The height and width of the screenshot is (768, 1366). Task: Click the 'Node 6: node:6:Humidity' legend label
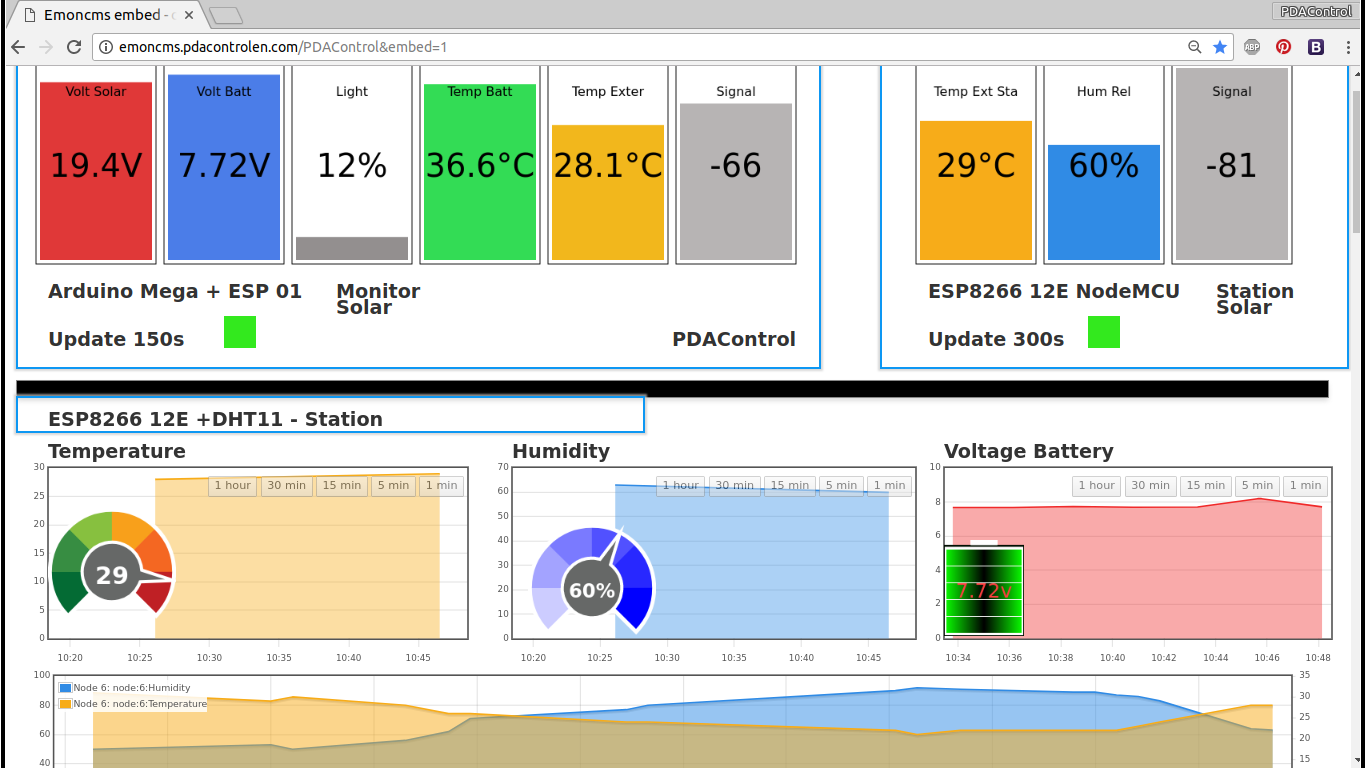[x=132, y=688]
